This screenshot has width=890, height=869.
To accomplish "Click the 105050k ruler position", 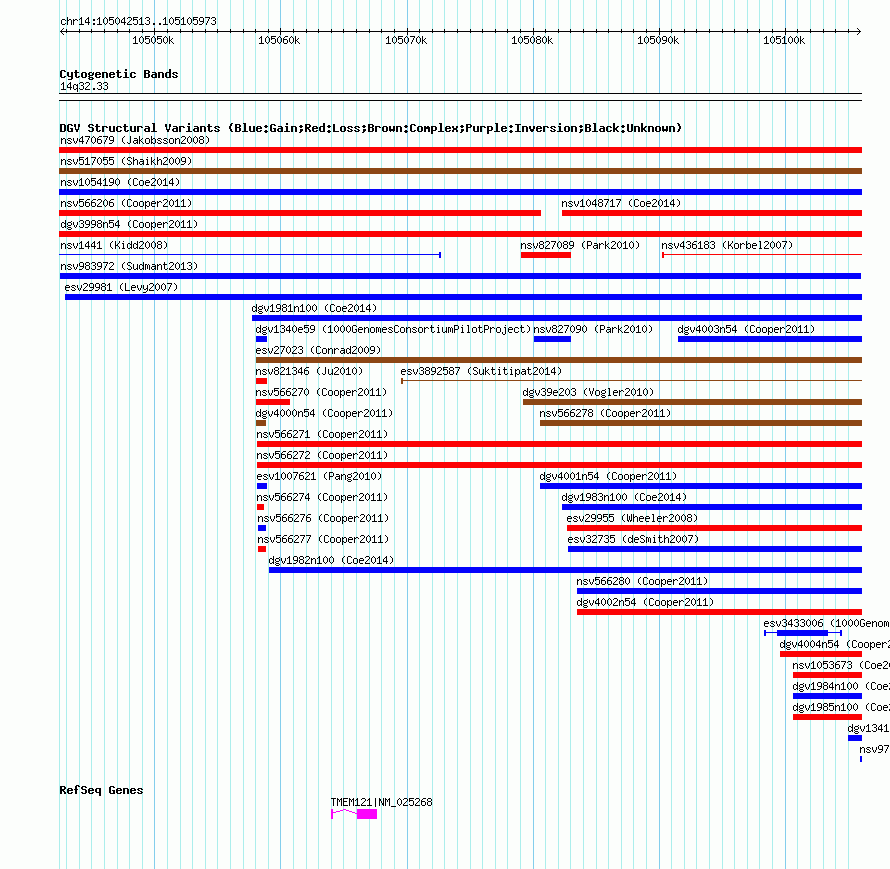I will (x=153, y=40).
